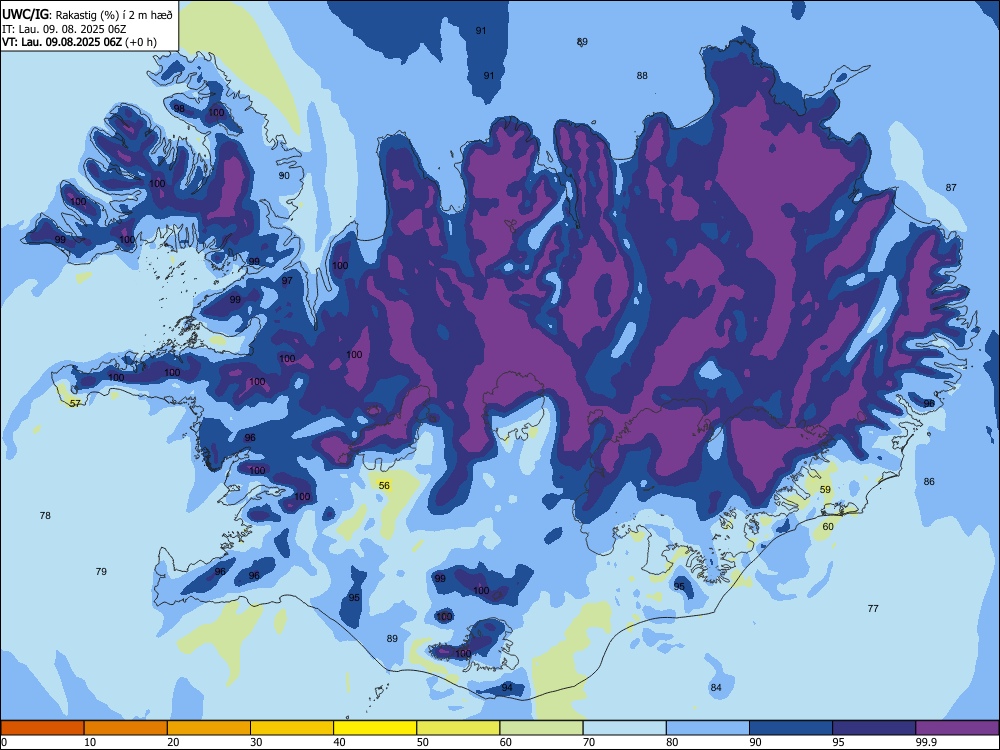Screen dimensions: 1000x750
Task: Click the bright yellow 40–50 legend swatch
Action: pyautogui.click(x=375, y=728)
